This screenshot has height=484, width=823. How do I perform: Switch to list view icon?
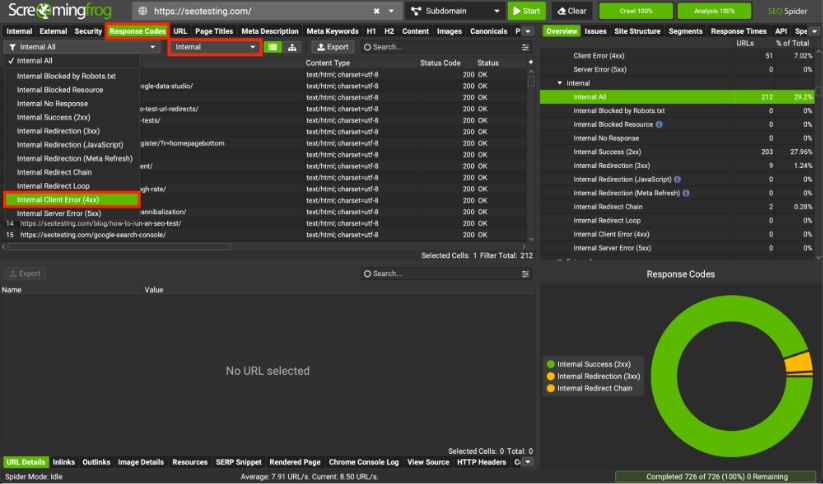point(273,47)
